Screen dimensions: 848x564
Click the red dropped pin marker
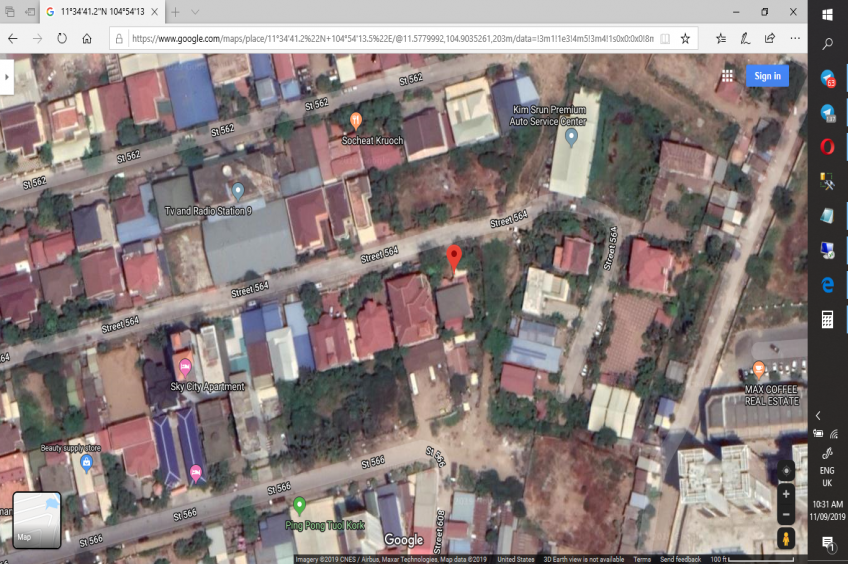454,258
